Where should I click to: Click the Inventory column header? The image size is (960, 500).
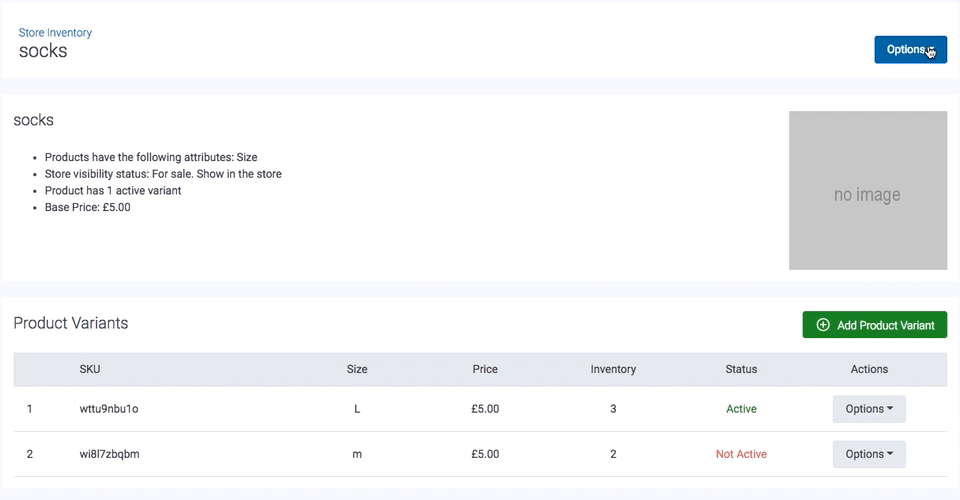[x=613, y=369]
